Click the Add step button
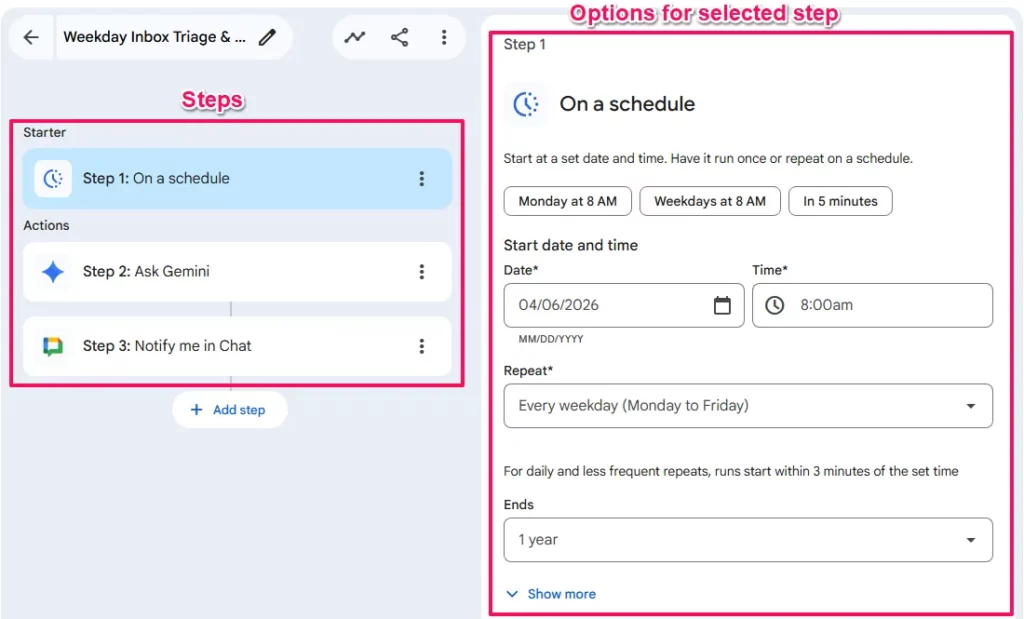Screen dimensions: 1024x619 [230, 410]
